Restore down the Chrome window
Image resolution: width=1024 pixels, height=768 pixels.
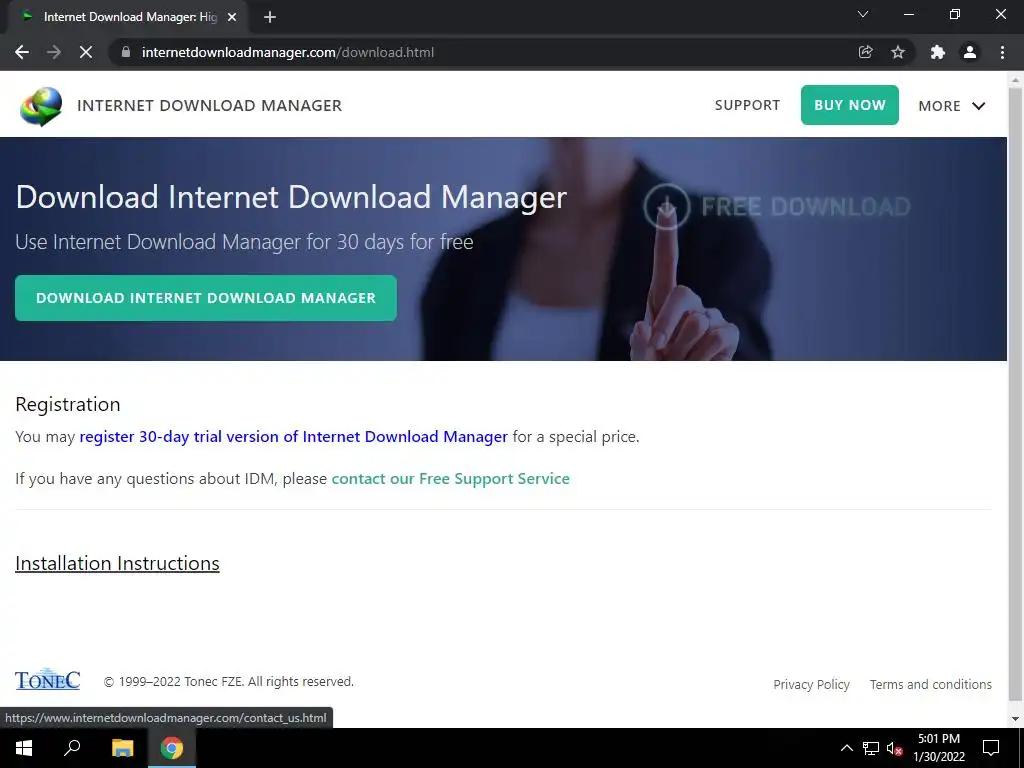click(x=955, y=14)
